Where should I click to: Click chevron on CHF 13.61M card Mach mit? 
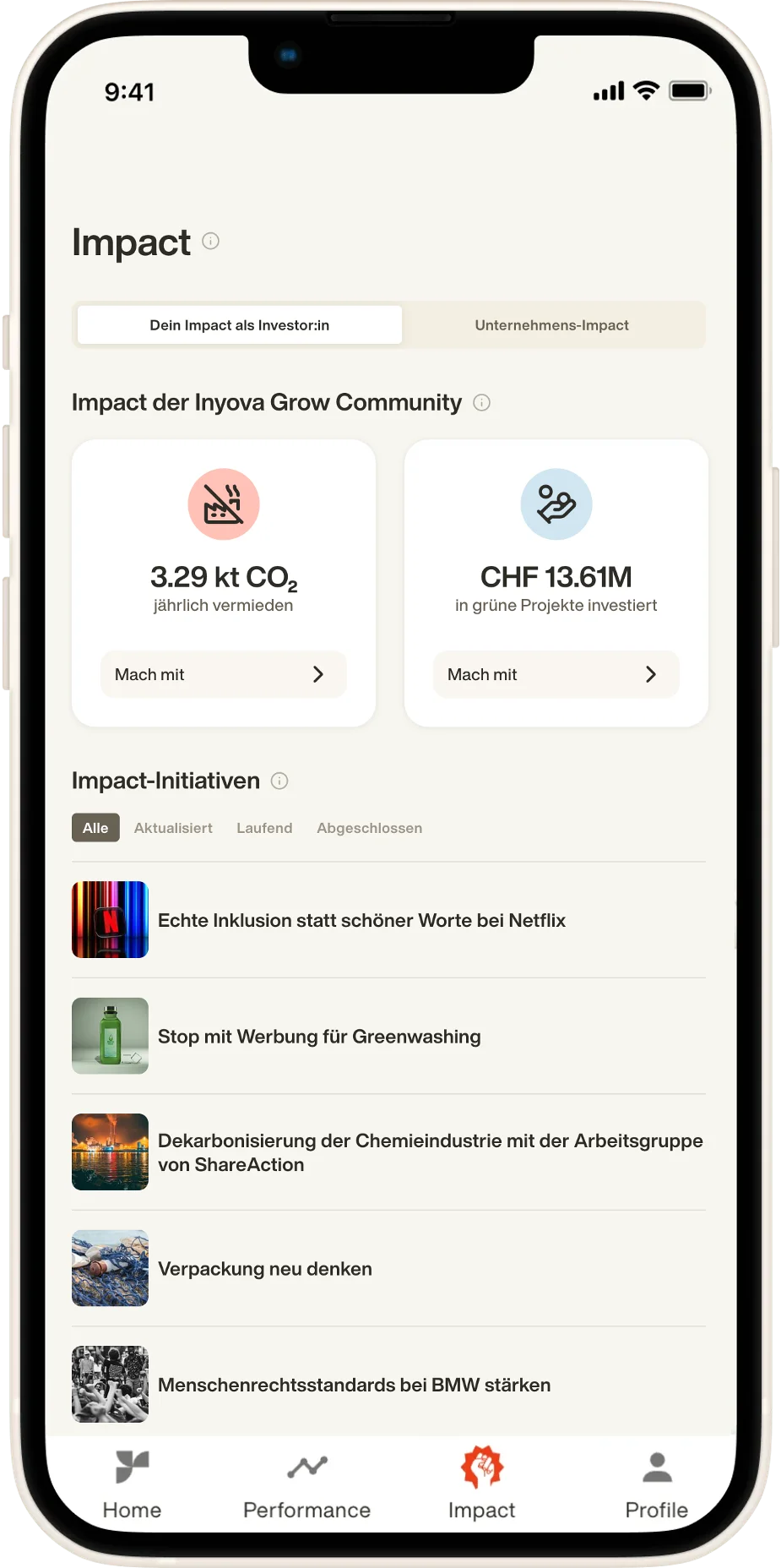tap(651, 674)
